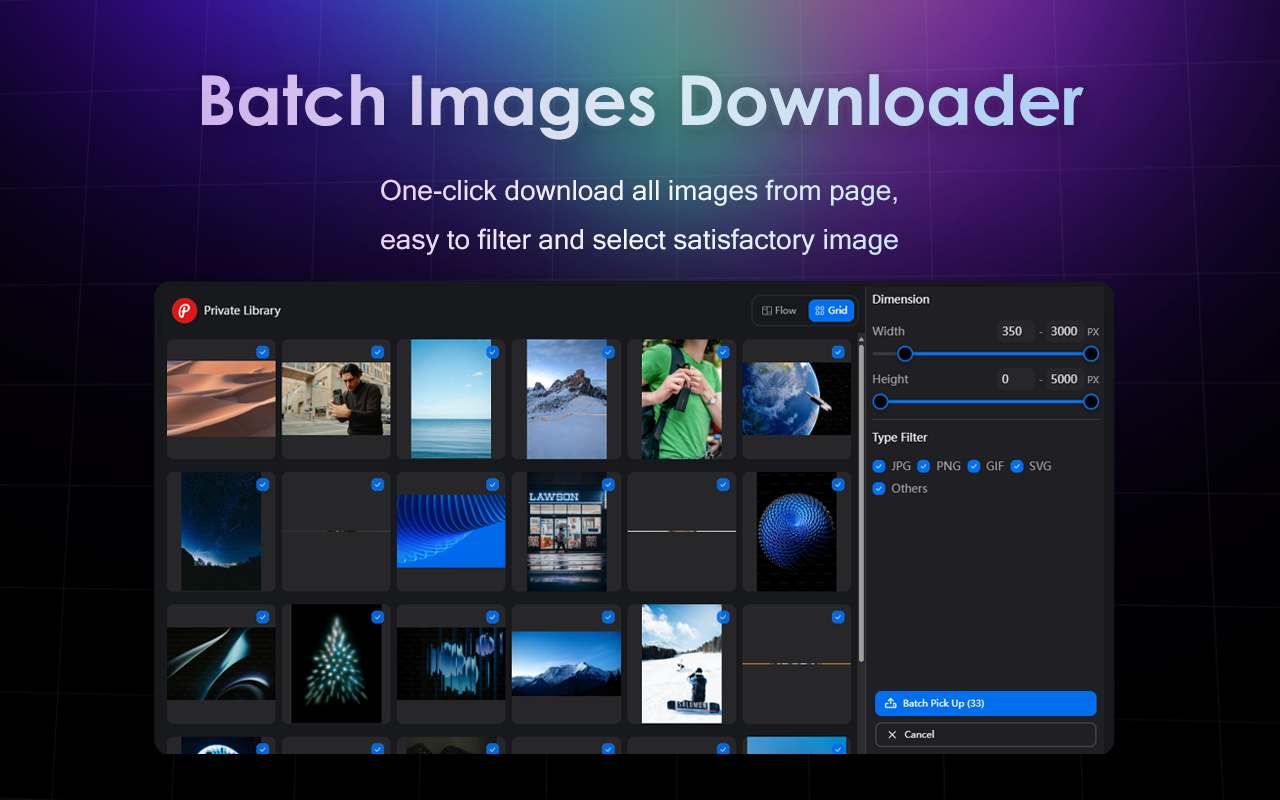The height and width of the screenshot is (800, 1280).
Task: Deselect the blue wave pattern image checkbox
Action: pyautogui.click(x=492, y=485)
